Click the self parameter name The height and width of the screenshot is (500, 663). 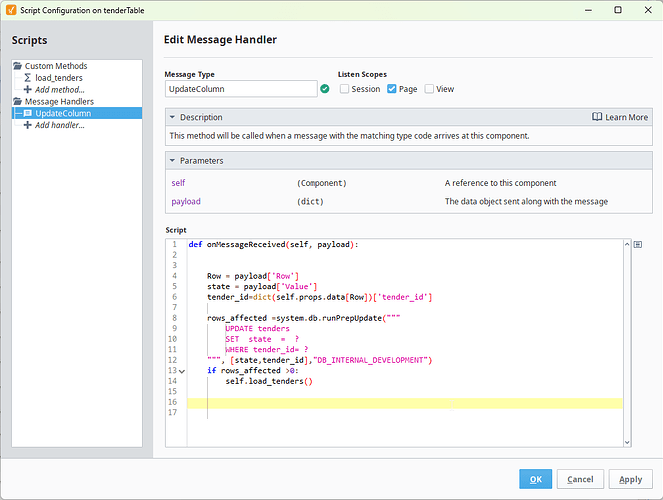[x=178, y=183]
